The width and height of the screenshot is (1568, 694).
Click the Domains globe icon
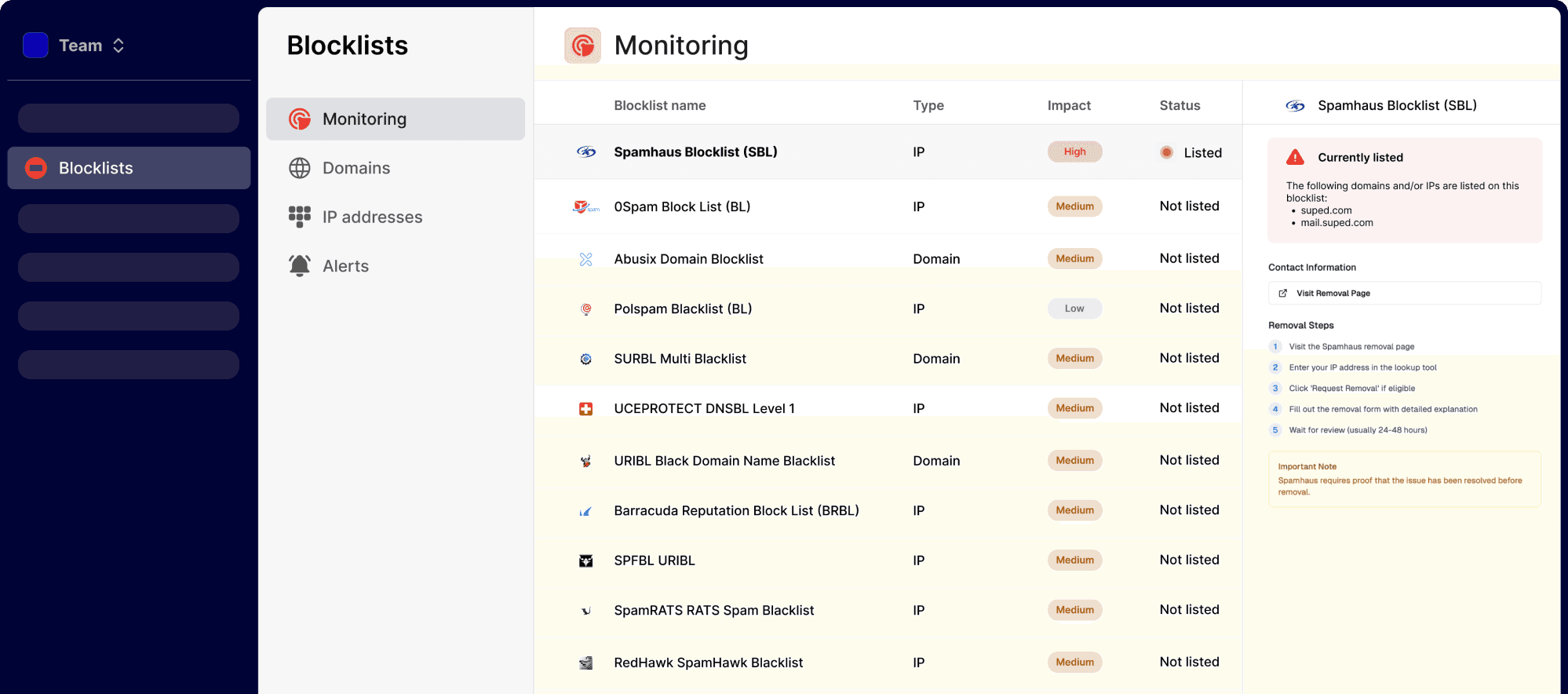click(x=300, y=168)
